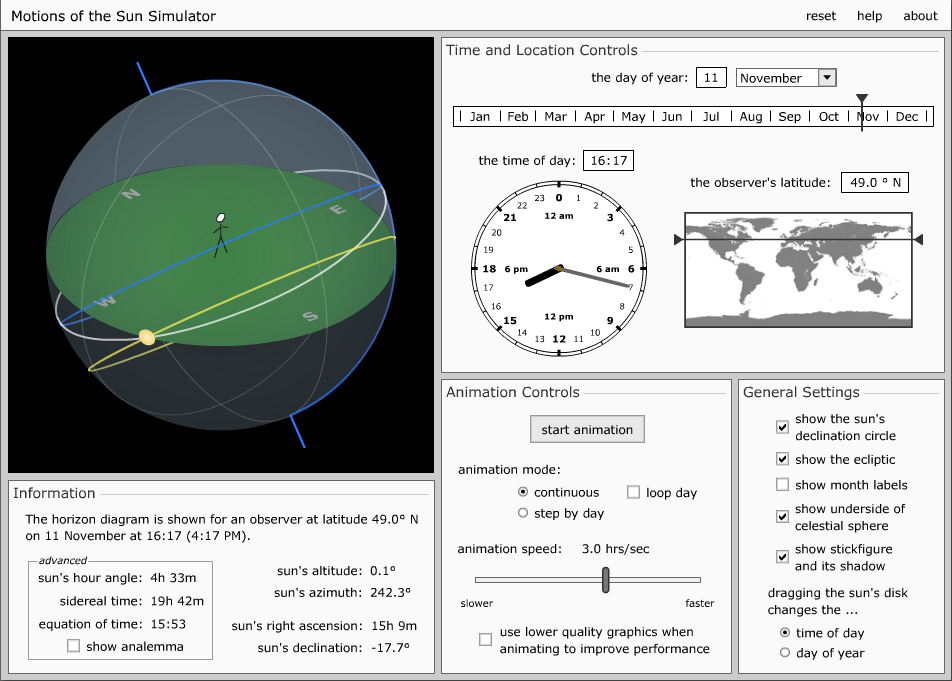
Task: Click the world map latitude selector
Action: (798, 270)
